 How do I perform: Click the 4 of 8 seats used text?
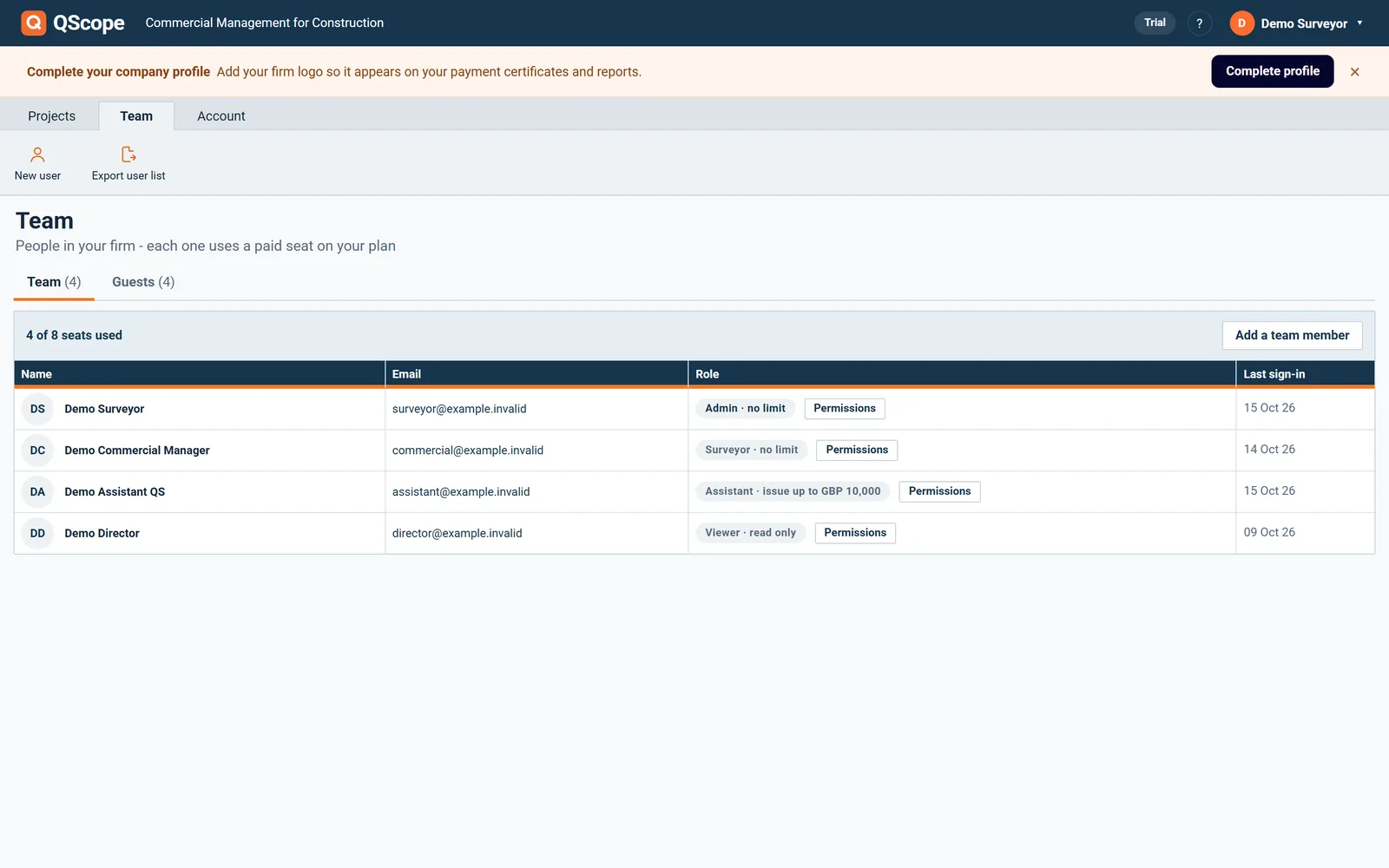tap(74, 335)
